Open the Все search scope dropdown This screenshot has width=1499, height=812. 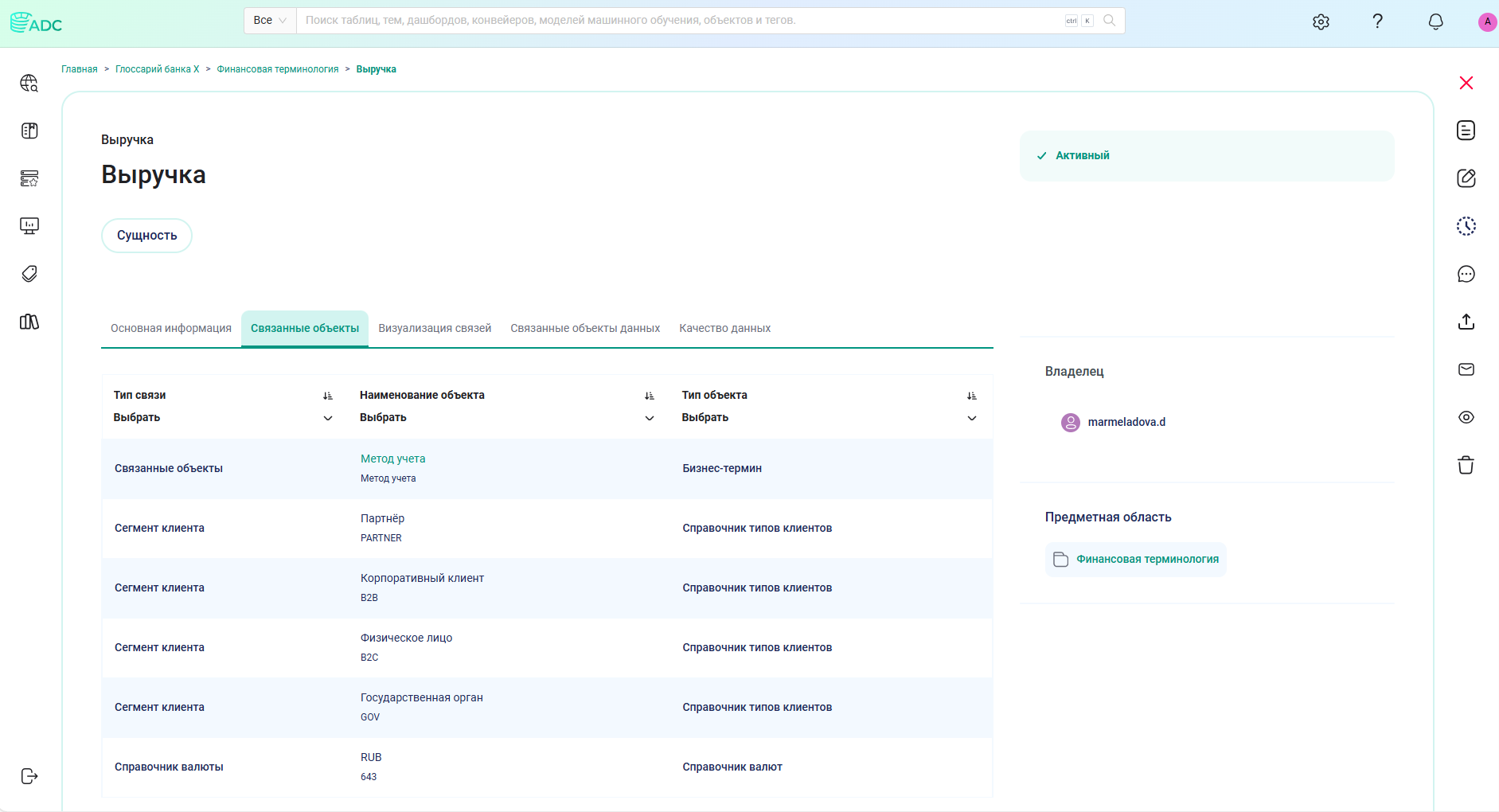point(270,21)
